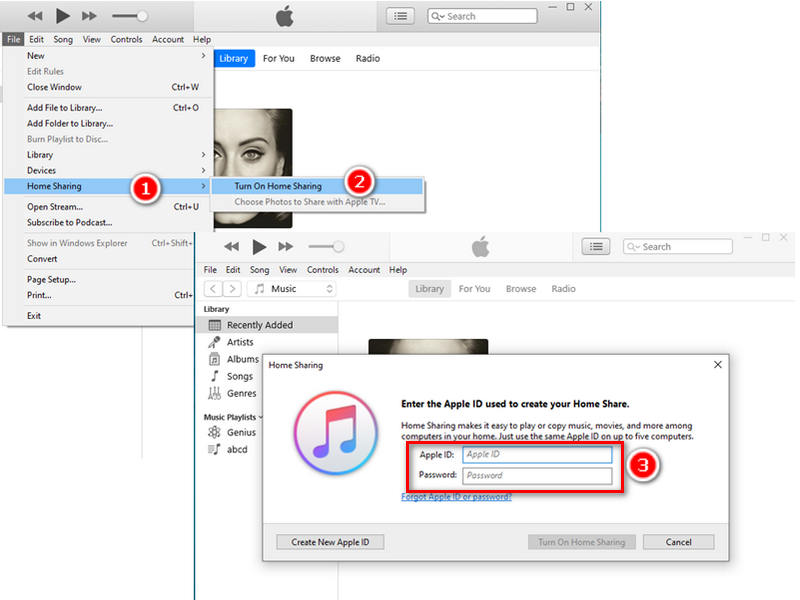
Task: Open the Controls menu in top window
Action: click(x=127, y=39)
